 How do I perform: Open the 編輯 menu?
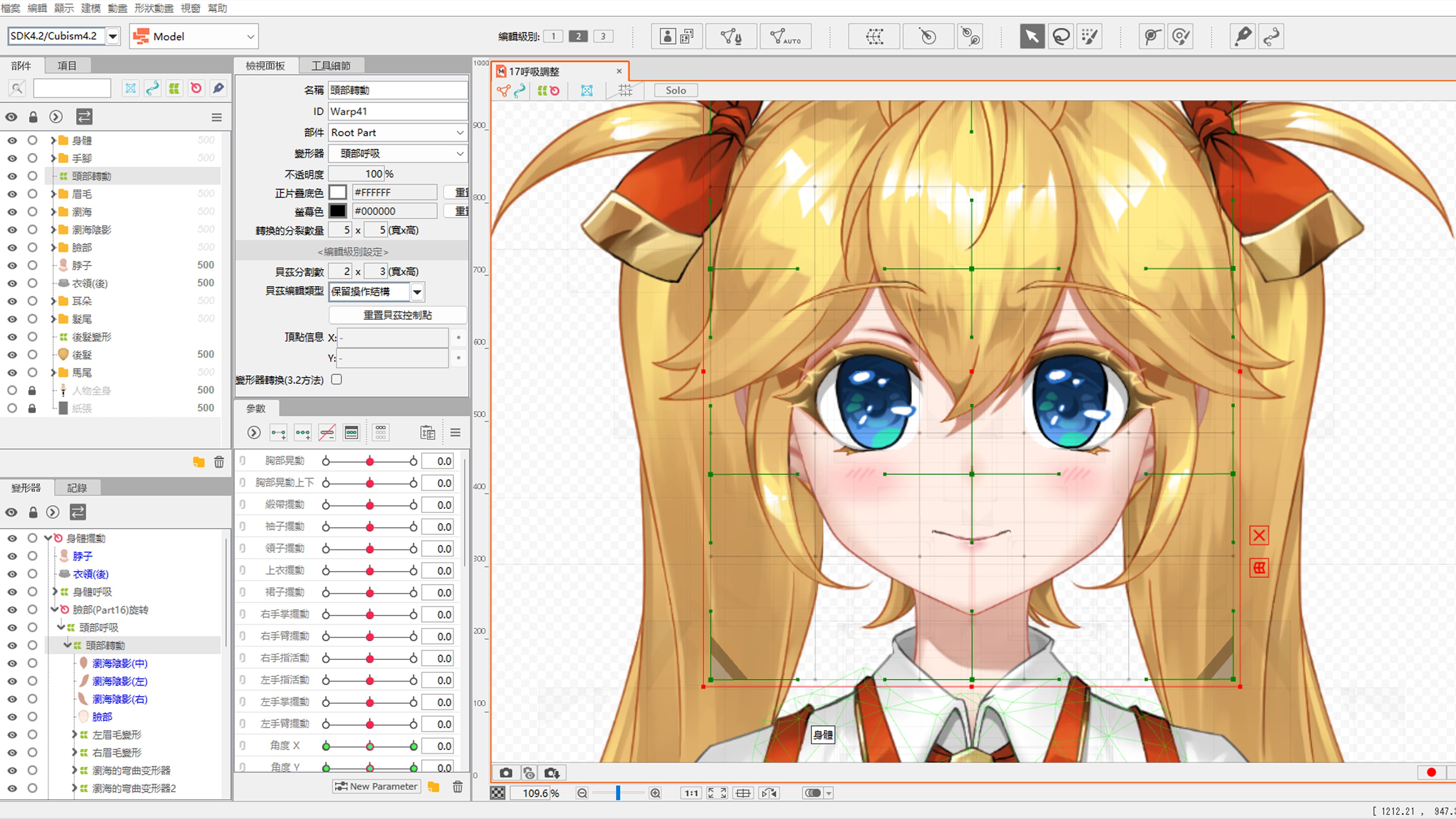click(x=37, y=8)
